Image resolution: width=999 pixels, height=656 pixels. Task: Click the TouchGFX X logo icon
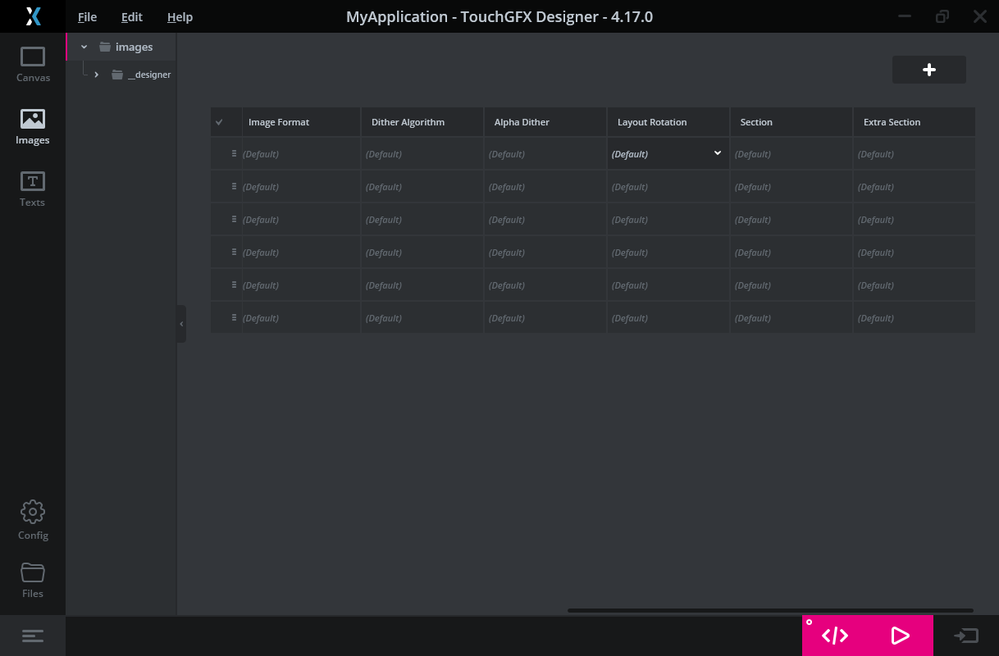[x=32, y=16]
